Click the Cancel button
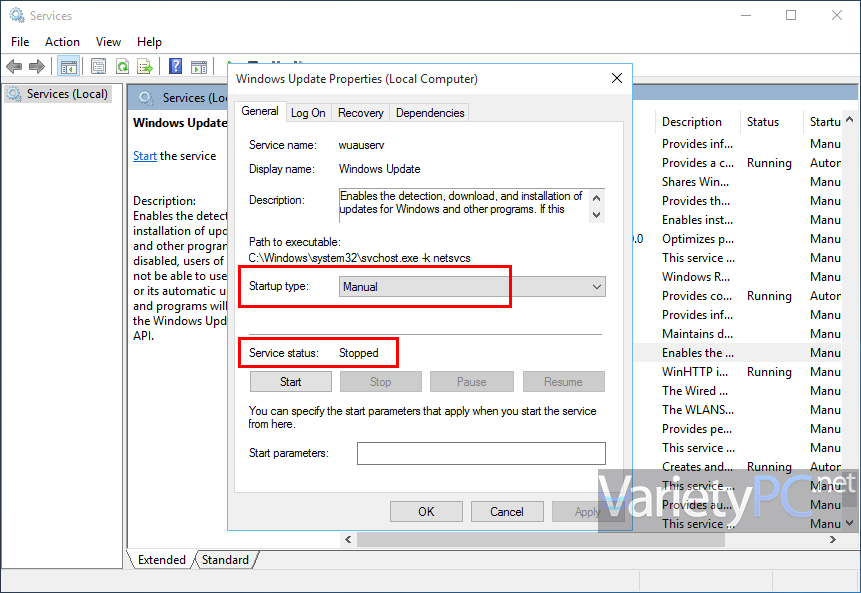The height and width of the screenshot is (593, 861). tap(507, 512)
